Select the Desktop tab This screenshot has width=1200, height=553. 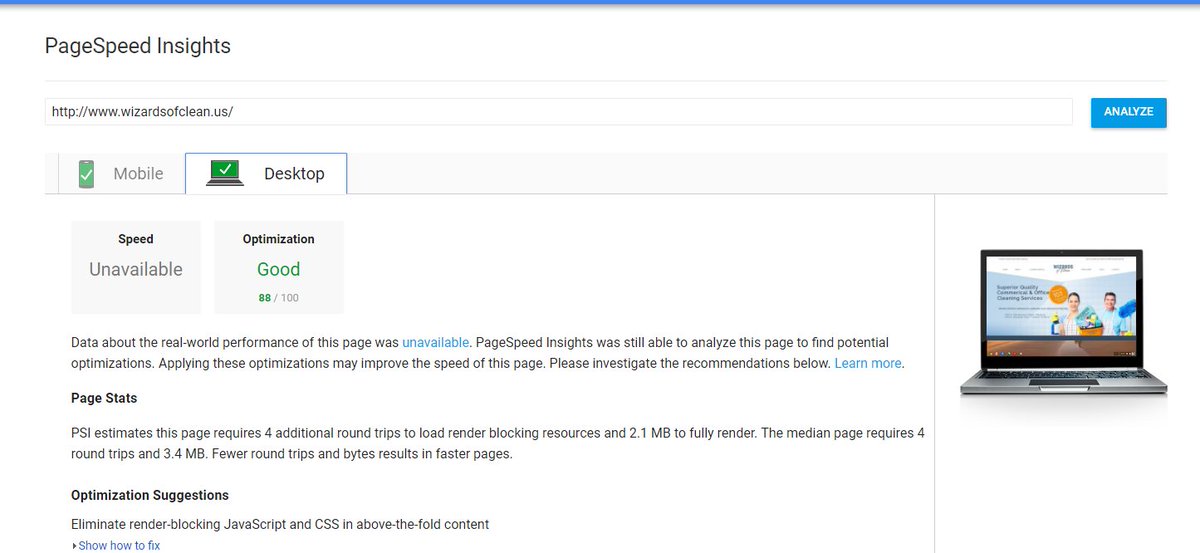tap(266, 174)
